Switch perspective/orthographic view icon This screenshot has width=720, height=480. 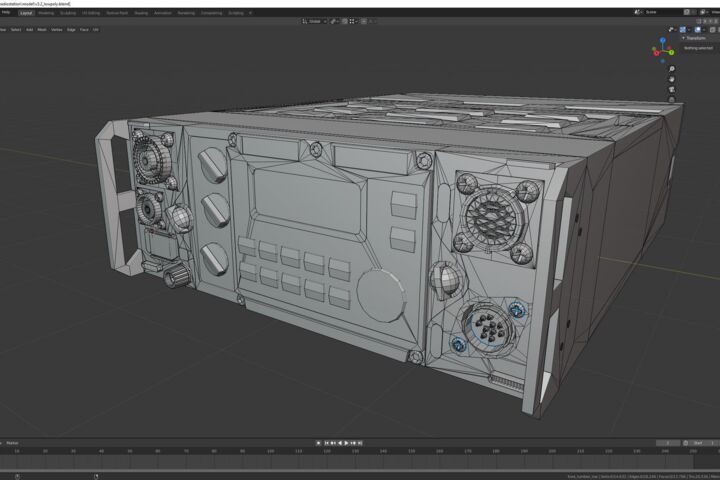coord(672,100)
